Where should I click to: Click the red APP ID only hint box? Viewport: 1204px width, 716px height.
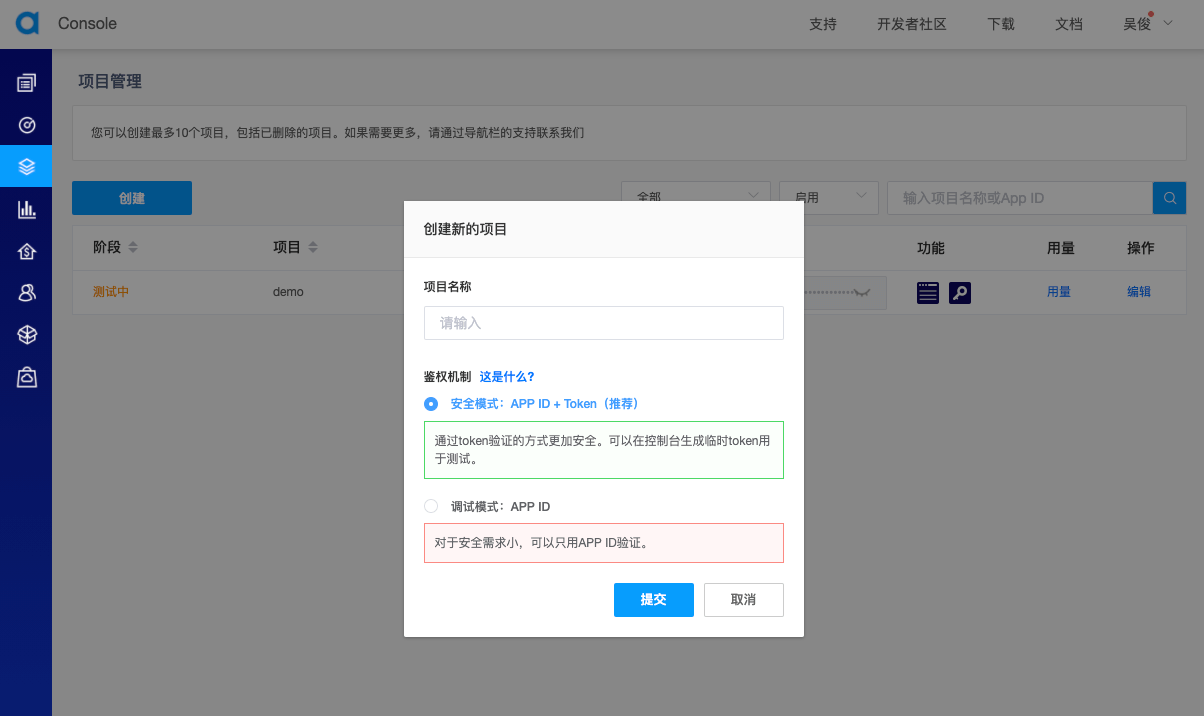click(x=604, y=543)
